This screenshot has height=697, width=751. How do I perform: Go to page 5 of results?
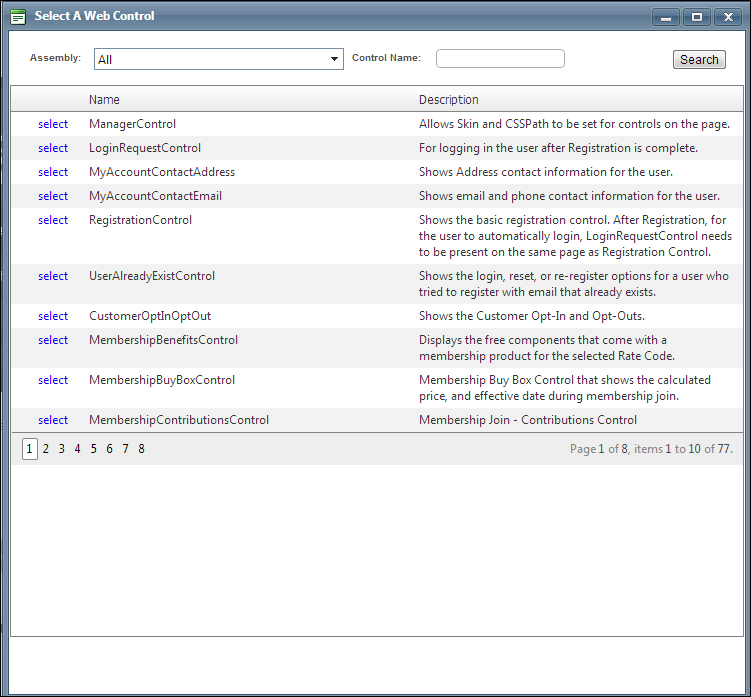(x=93, y=449)
